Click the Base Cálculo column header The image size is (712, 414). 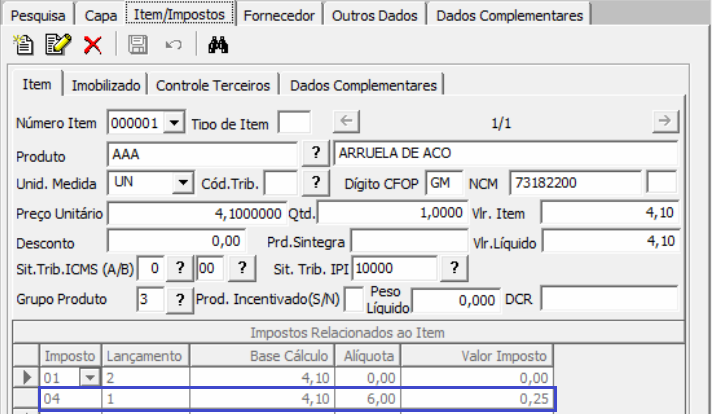point(262,356)
